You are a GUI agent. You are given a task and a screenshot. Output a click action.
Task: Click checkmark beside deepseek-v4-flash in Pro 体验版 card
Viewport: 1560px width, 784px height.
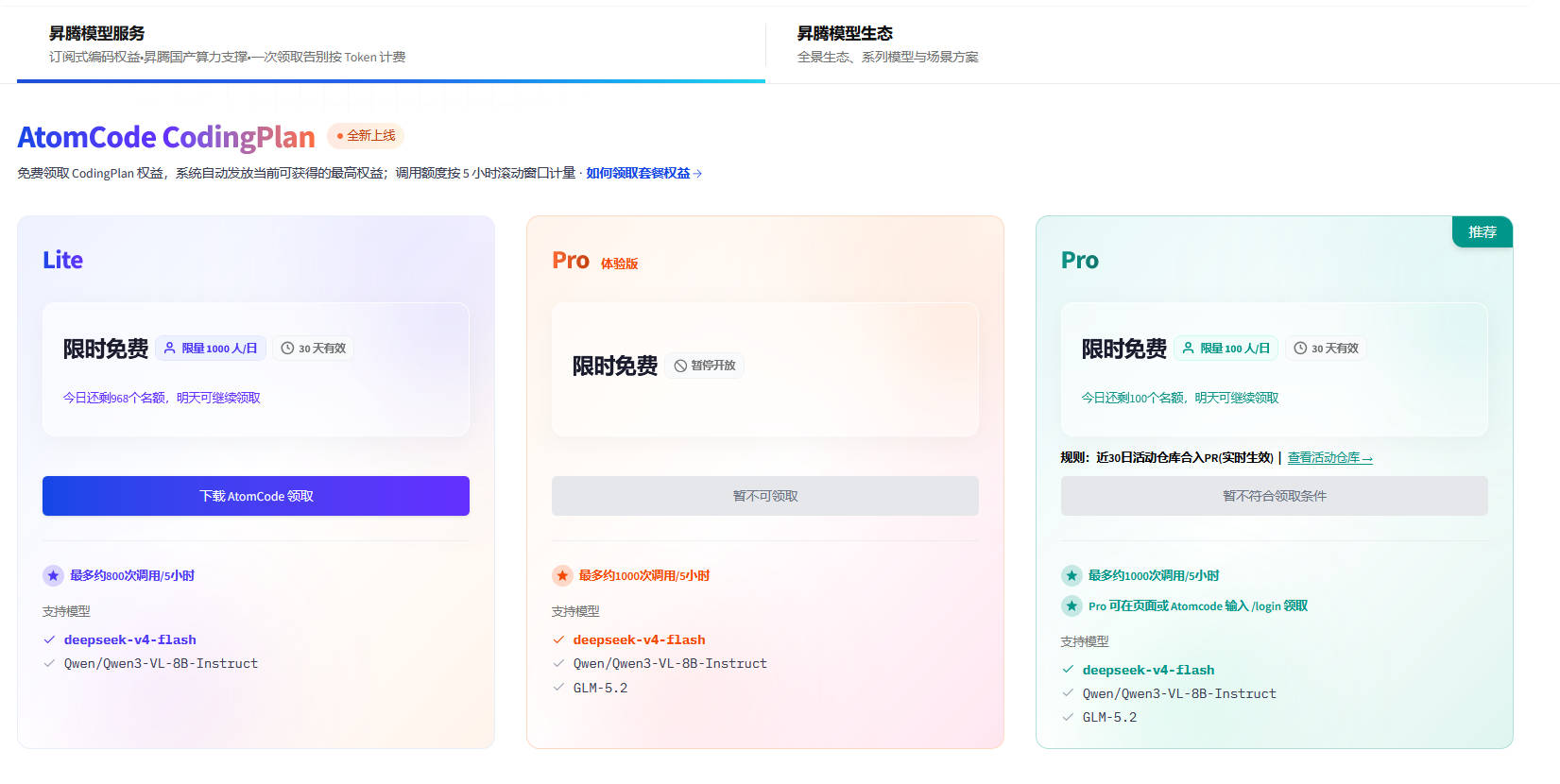coord(558,639)
